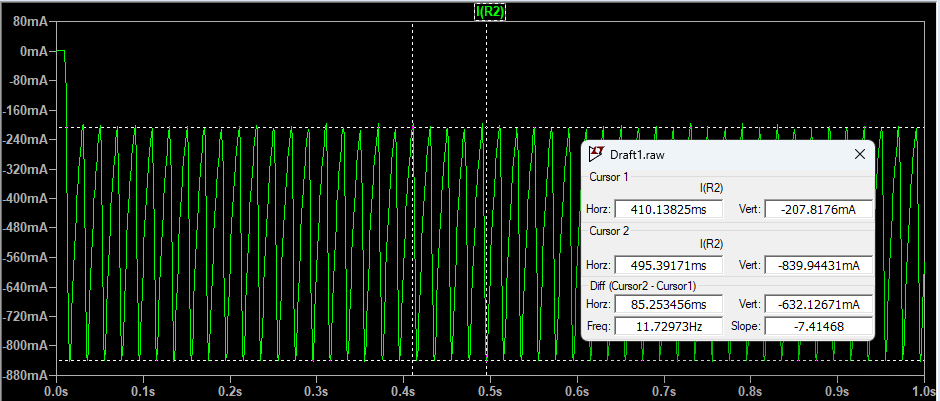Click the Diff (Cursor2 - Cursor1) heading
The width and height of the screenshot is (940, 401).
[x=643, y=286]
